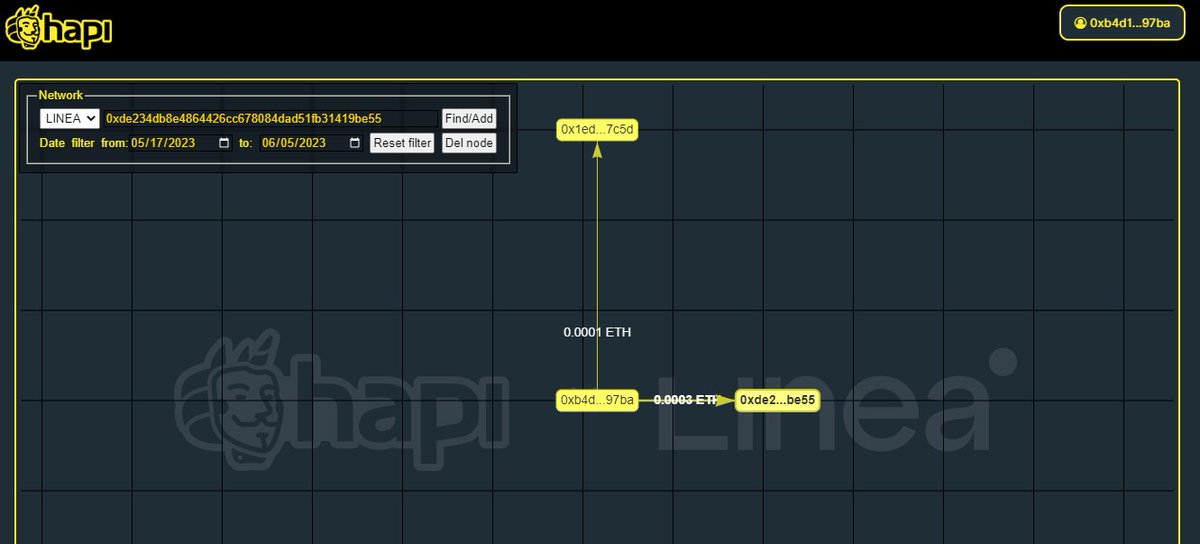
Task: Click the user avatar icon in the wallet button
Action: (1080, 22)
